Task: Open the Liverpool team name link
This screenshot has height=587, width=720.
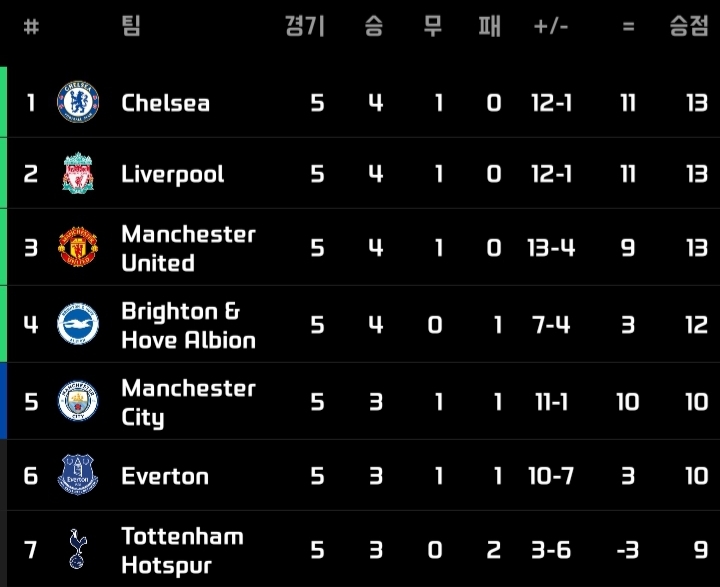Action: click(x=173, y=175)
